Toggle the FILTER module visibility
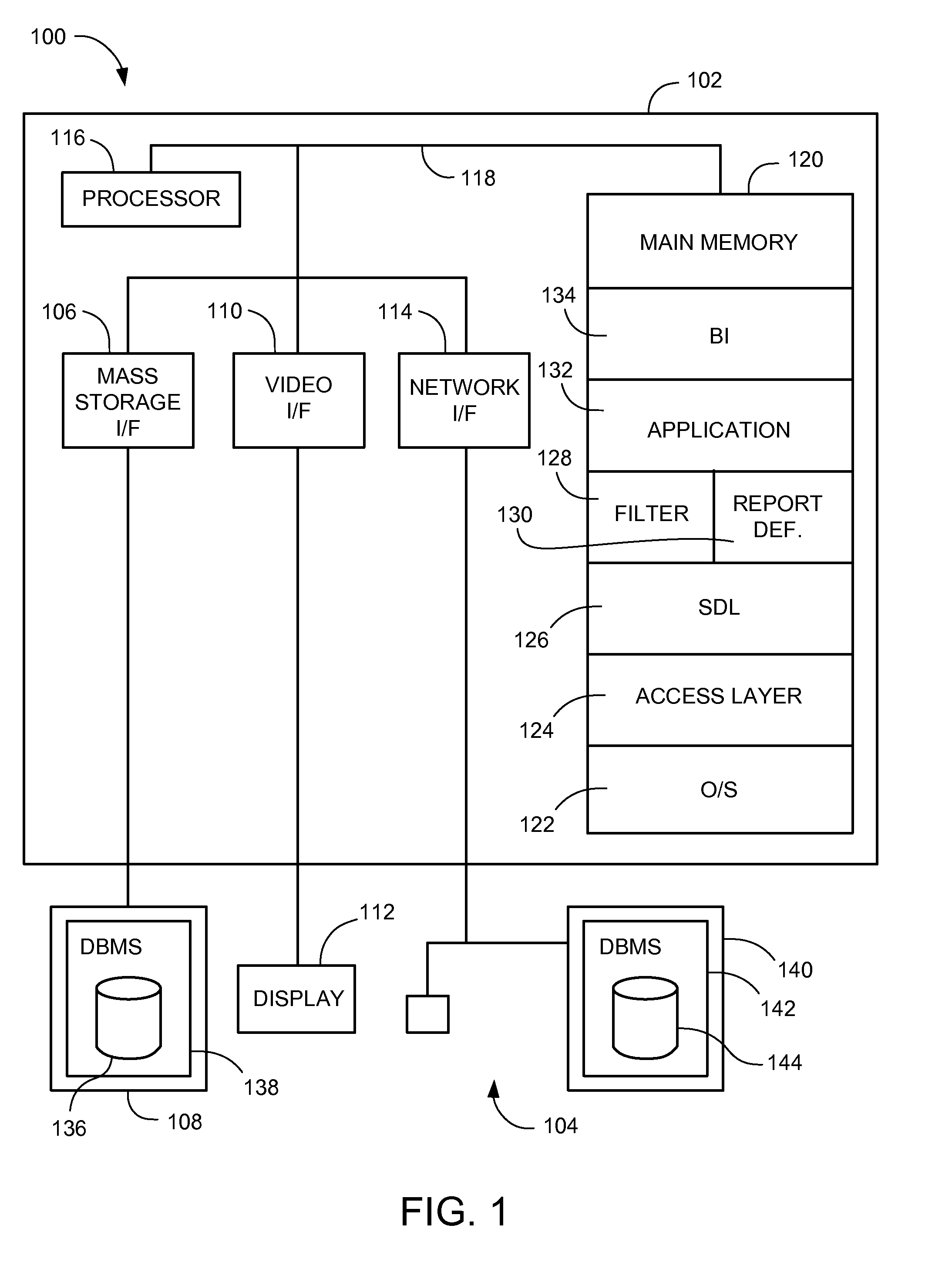Viewport: 952px width, 1262px height. click(660, 505)
